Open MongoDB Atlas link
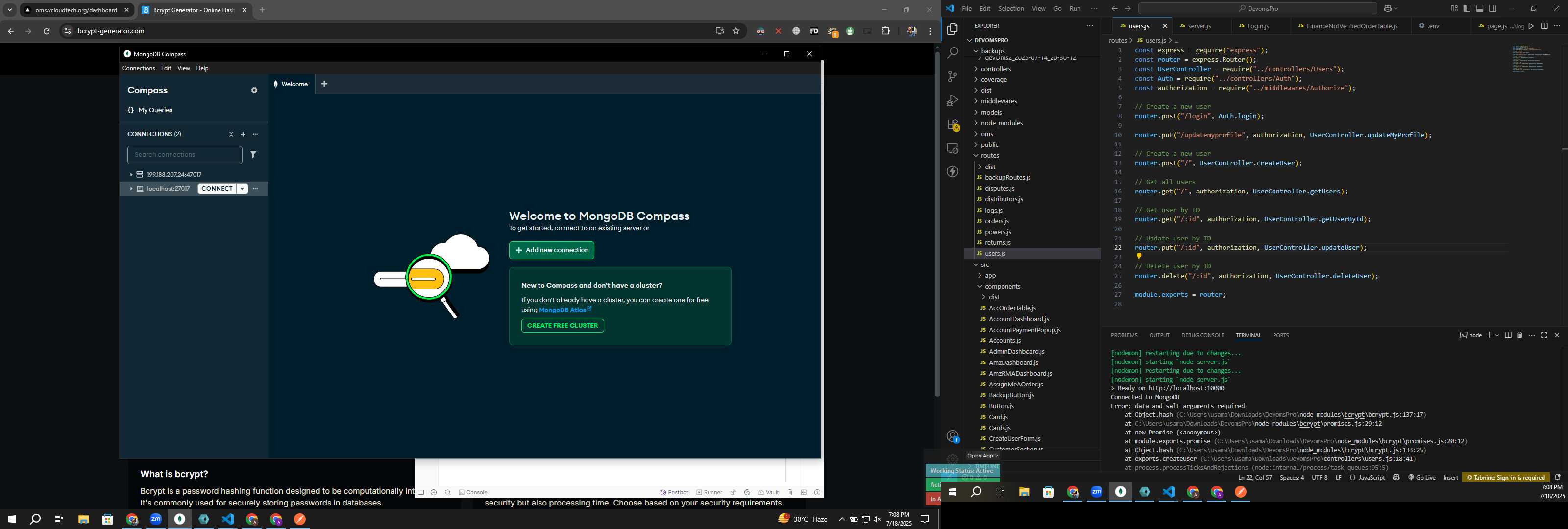Viewport: 1568px width, 529px height. coord(565,310)
